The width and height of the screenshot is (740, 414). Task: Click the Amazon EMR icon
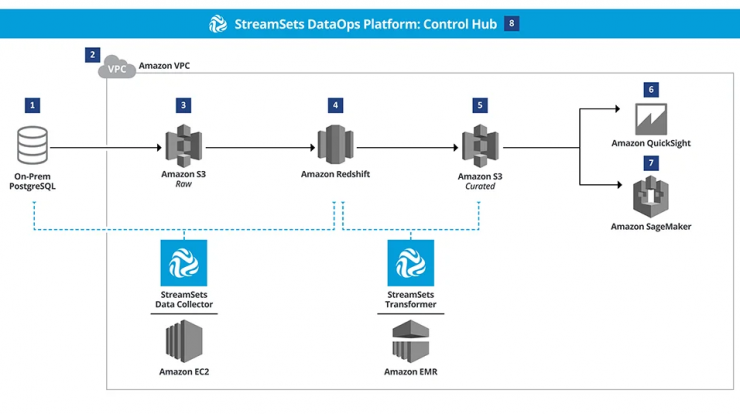(x=411, y=341)
